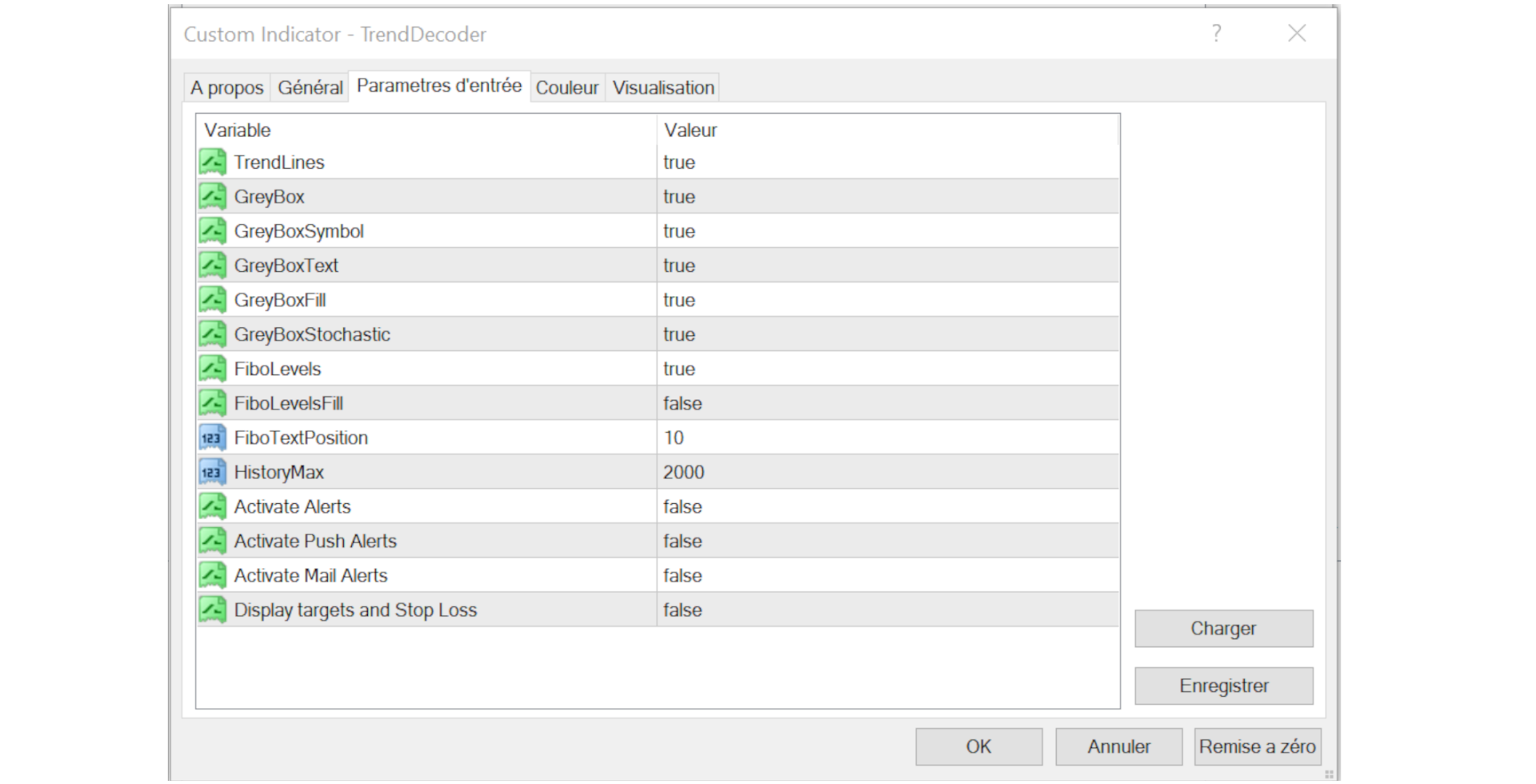Screen dimensions: 1536x784
Task: Select the Activate Mail Alerts false value
Action: click(682, 575)
